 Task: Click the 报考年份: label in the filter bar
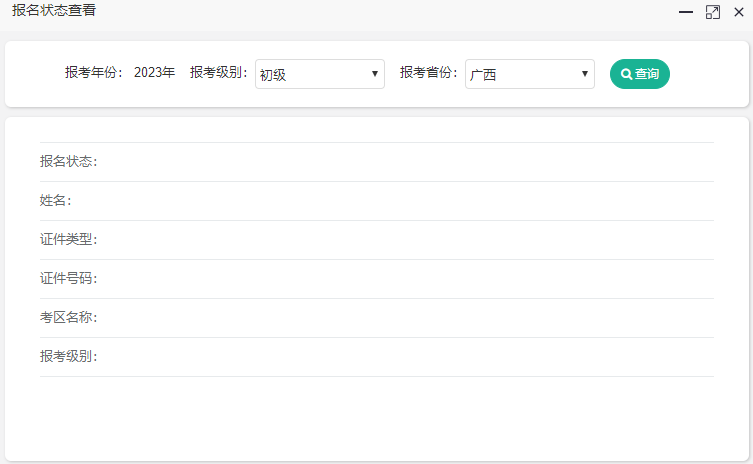click(x=94, y=73)
